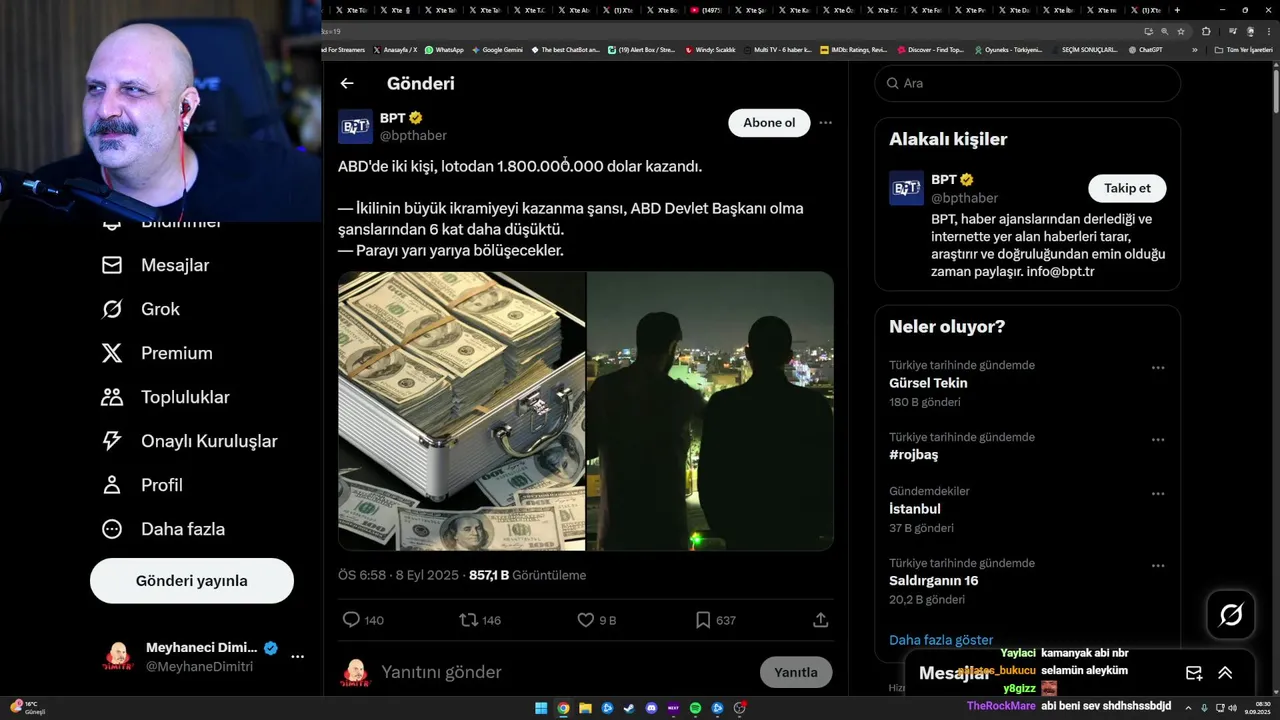Open more options for Gürsel Tekin trend
The image size is (1280, 720).
(1158, 368)
